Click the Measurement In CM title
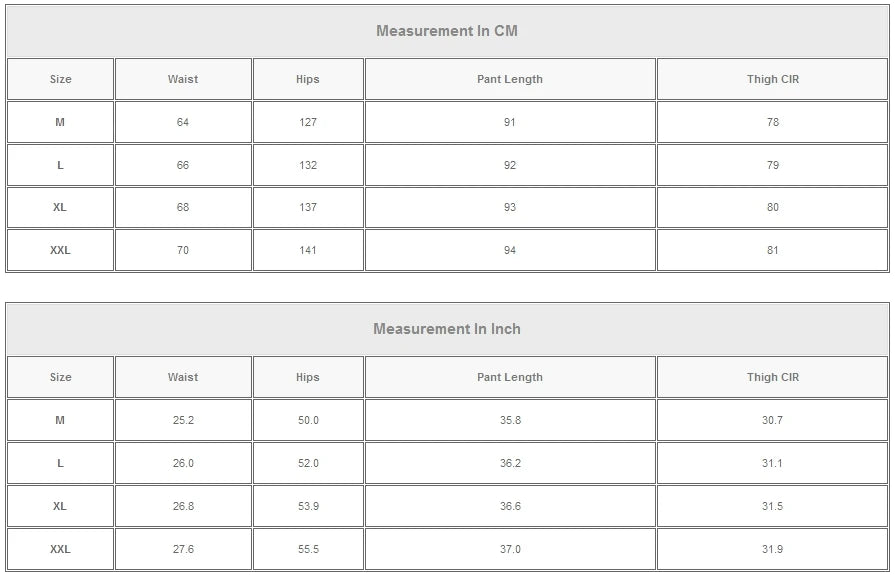The height and width of the screenshot is (579, 895). tap(447, 31)
